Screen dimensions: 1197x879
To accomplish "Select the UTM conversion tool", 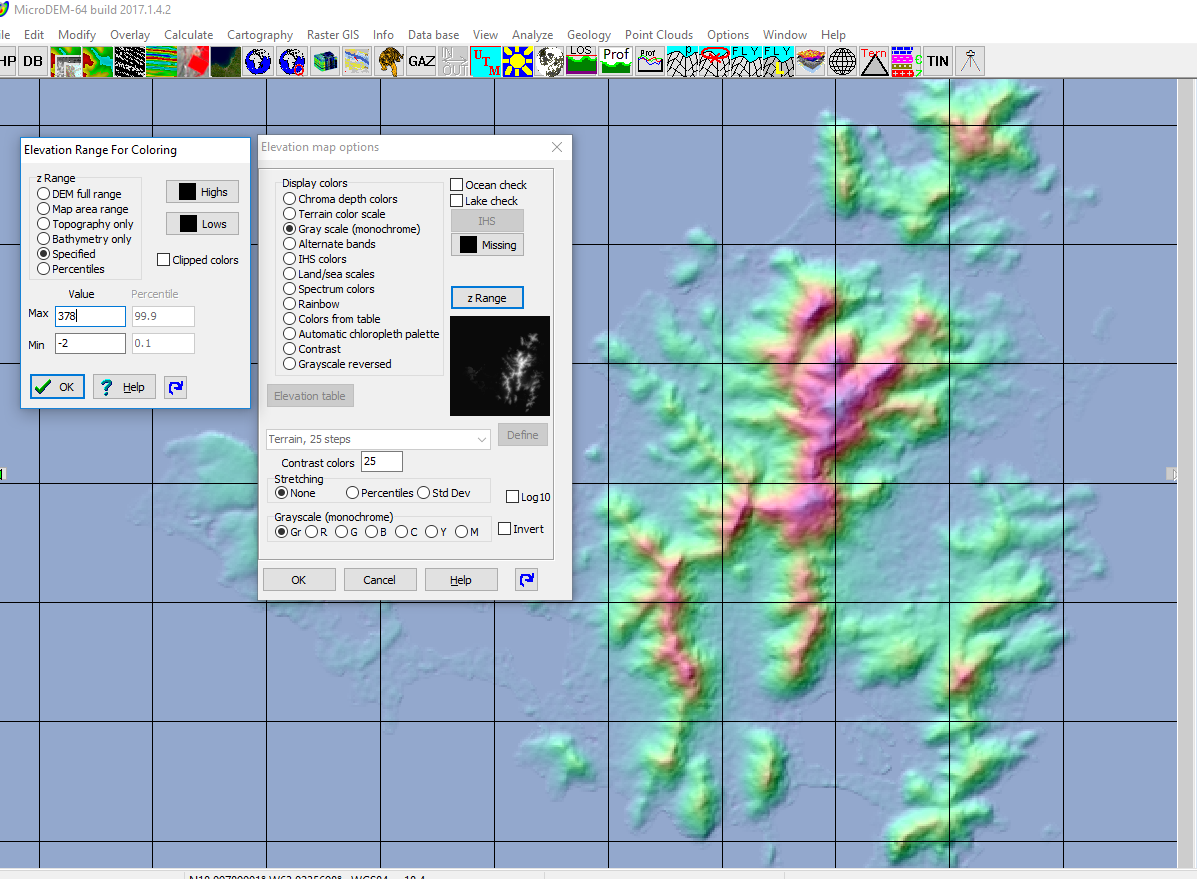I will point(486,61).
